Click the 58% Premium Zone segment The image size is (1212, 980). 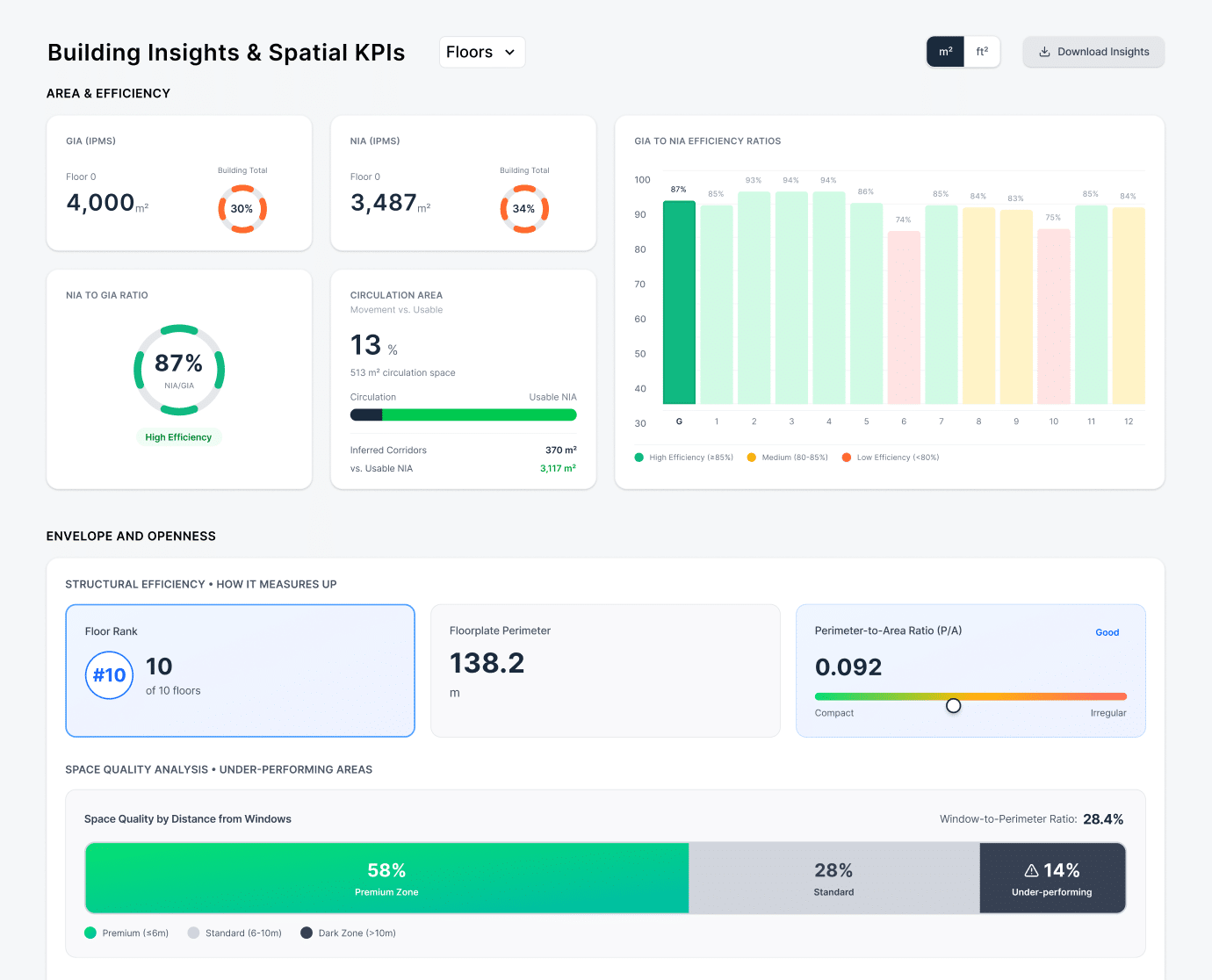(387, 878)
